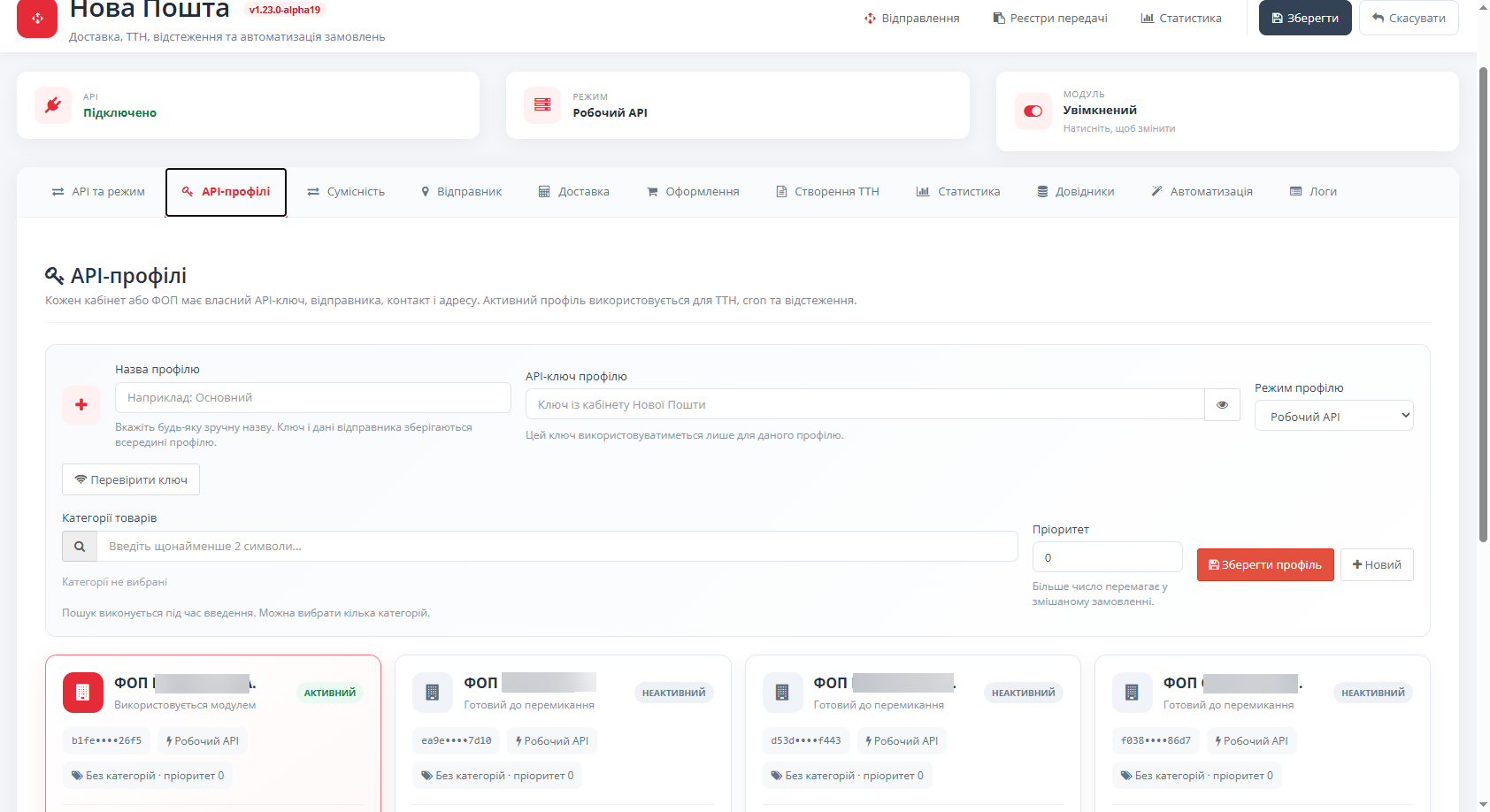
Task: Click the Новий profile button
Action: 1377,565
